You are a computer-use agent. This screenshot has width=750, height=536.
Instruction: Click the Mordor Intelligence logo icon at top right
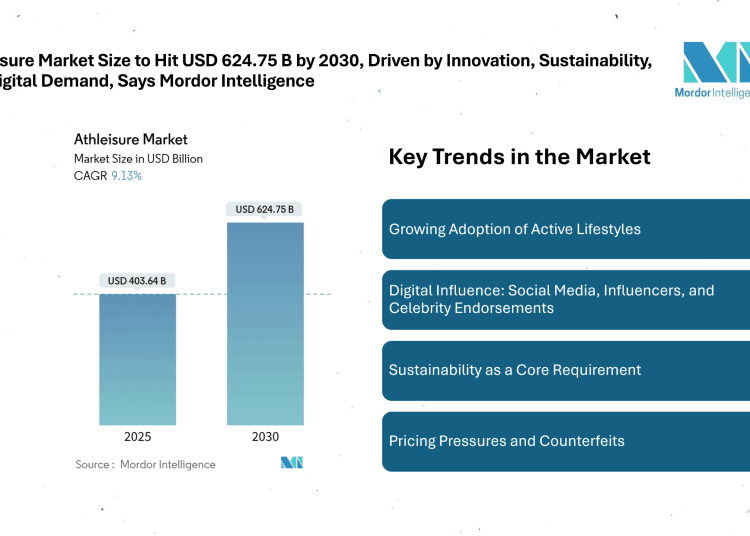(717, 62)
